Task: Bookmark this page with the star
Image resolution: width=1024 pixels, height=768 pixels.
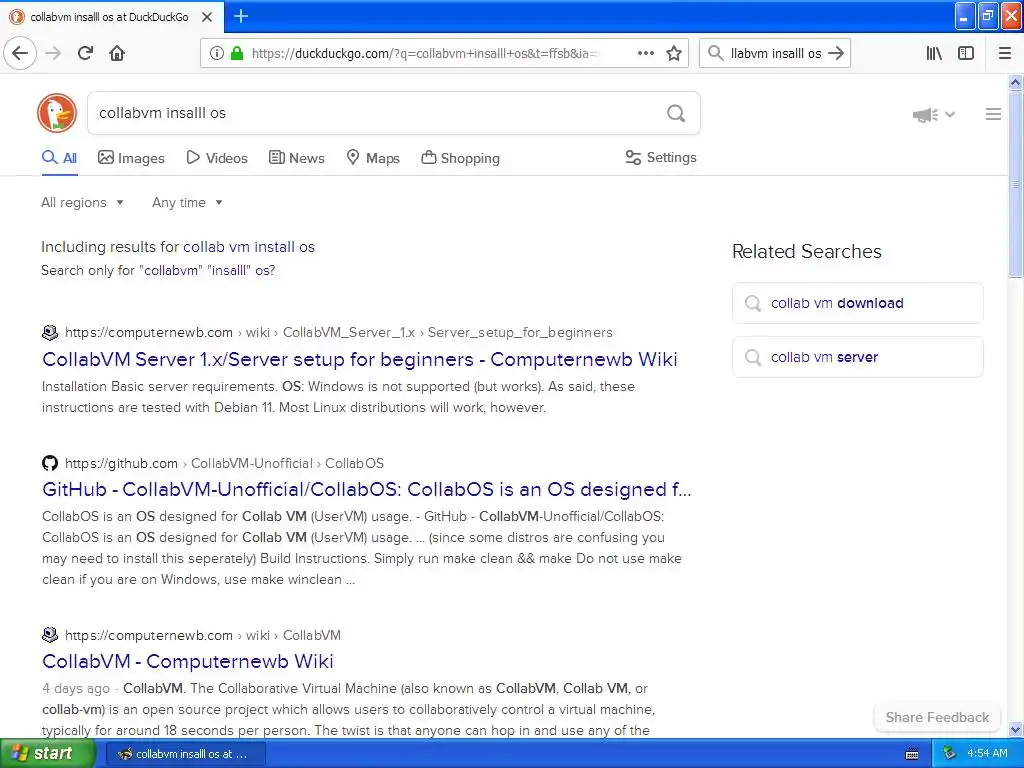Action: 674,53
